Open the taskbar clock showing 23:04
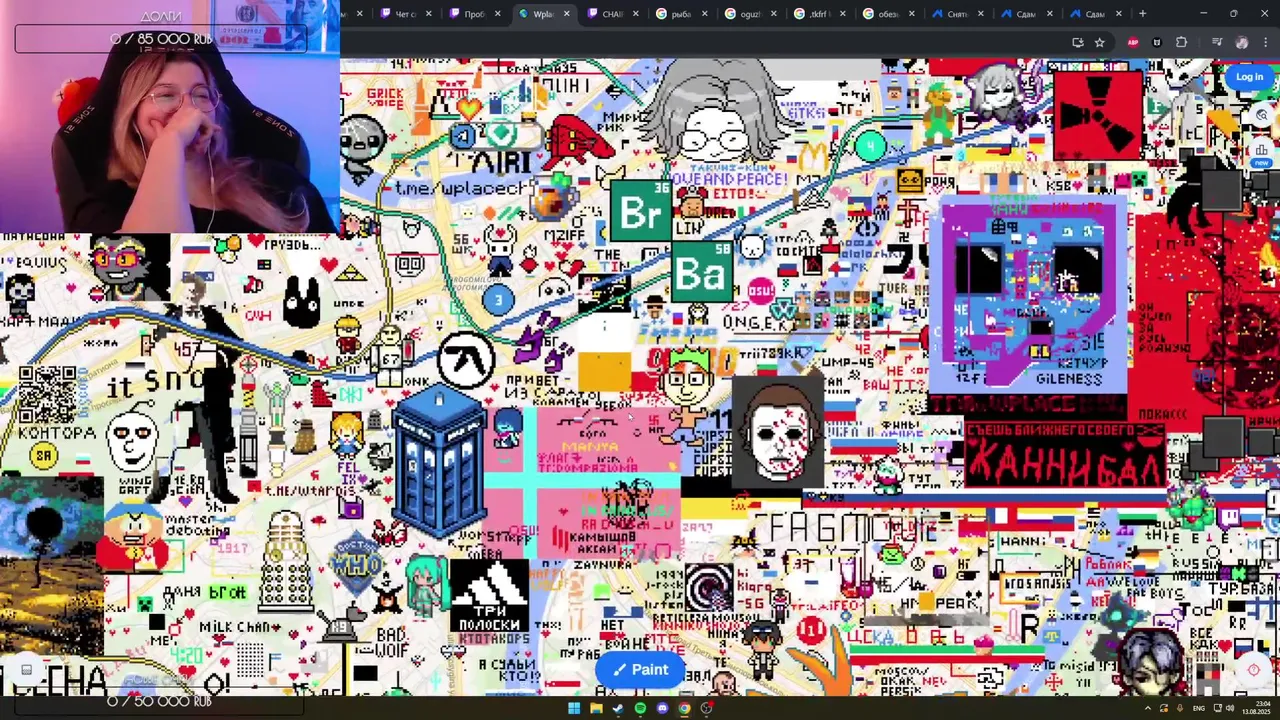 tap(1255, 708)
